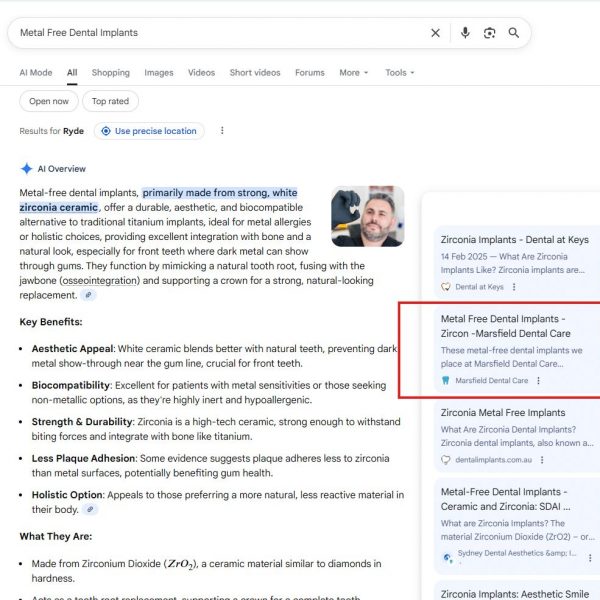Viewport: 600px width, 600px height.
Task: Expand the Tools dropdown
Action: coord(399,73)
